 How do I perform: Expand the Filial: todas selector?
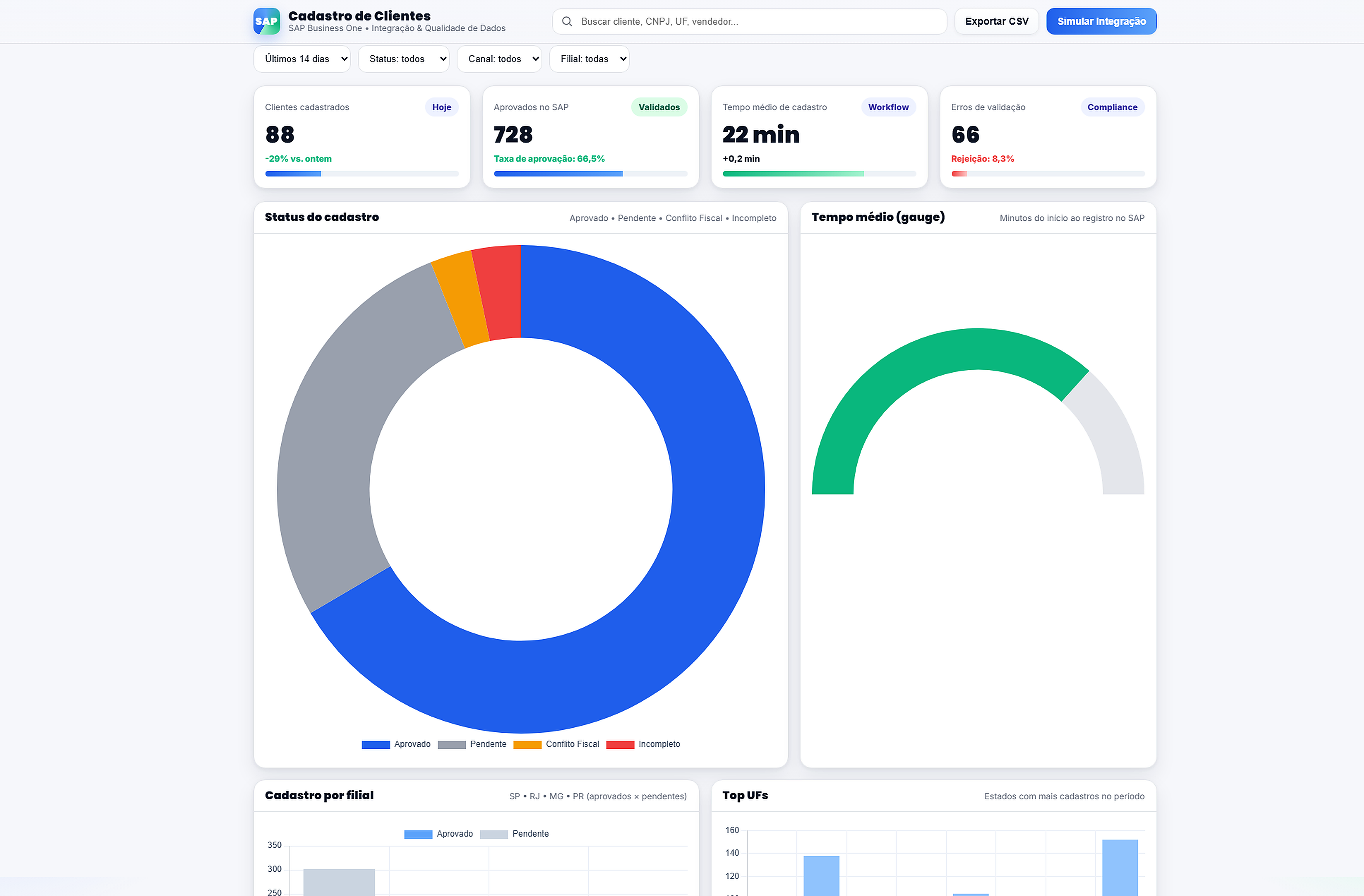pos(589,59)
